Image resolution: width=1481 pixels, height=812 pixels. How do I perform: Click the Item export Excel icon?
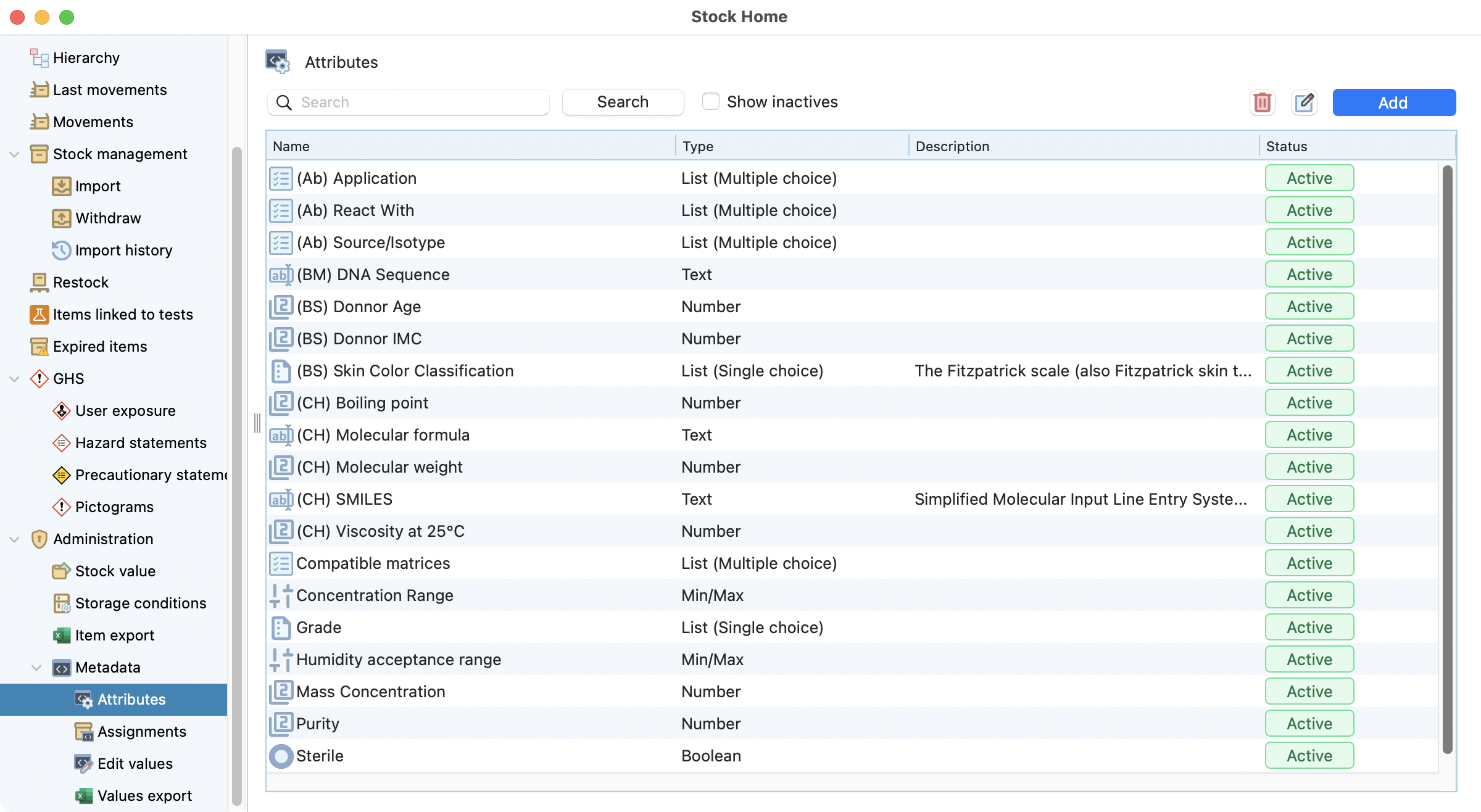[61, 635]
